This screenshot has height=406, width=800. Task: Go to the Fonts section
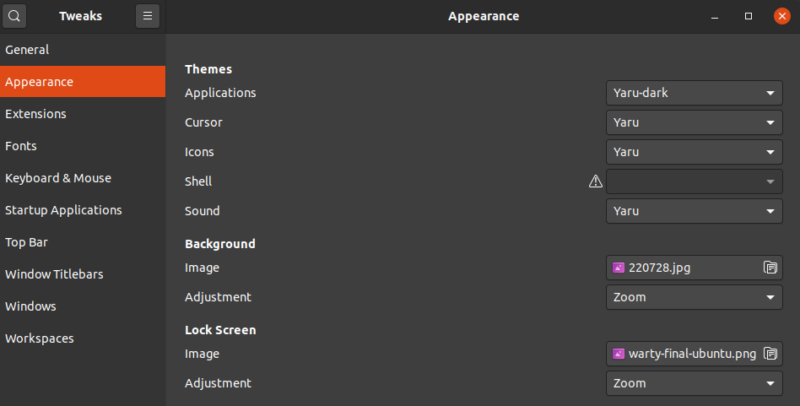pos(21,146)
